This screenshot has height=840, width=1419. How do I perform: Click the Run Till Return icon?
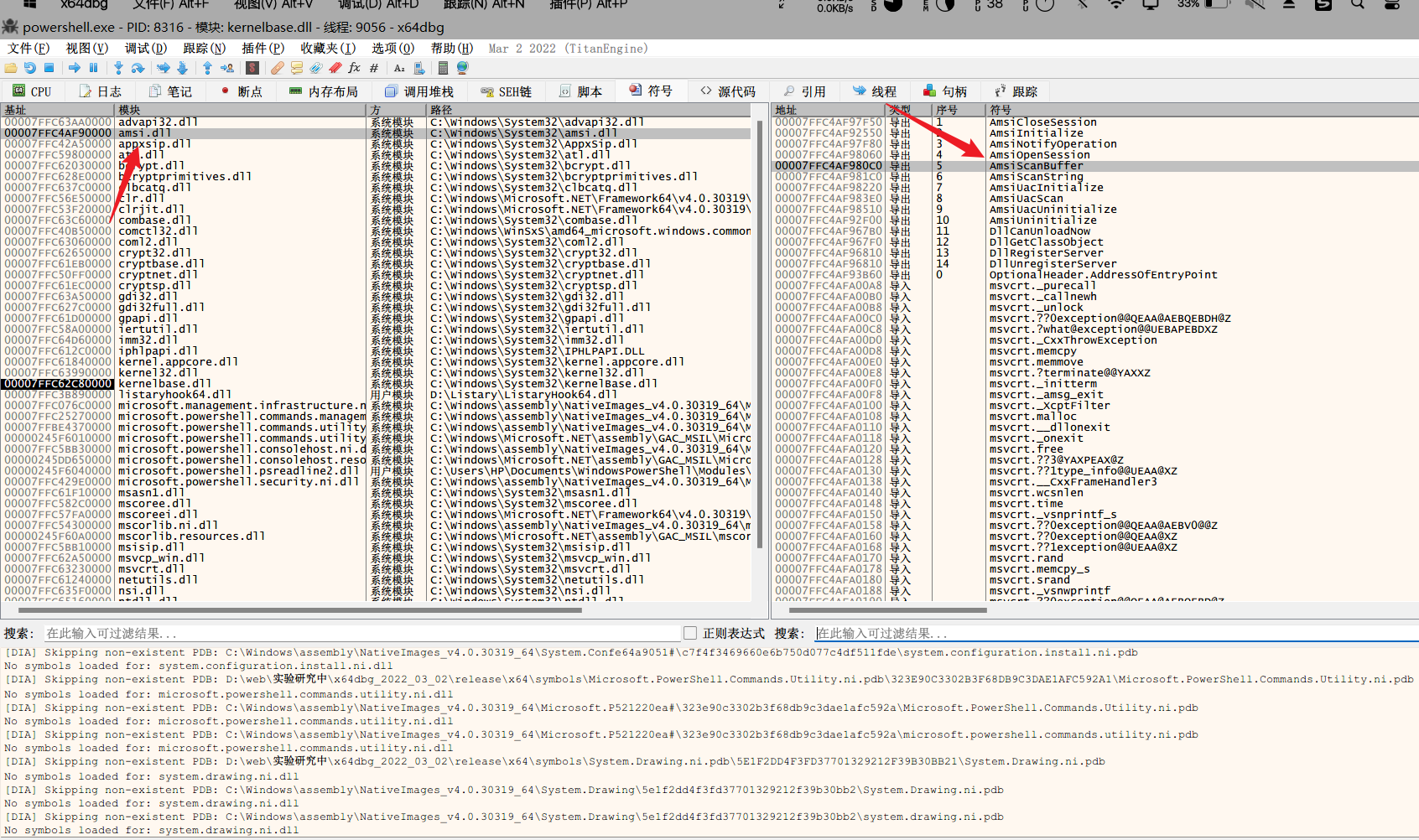[207, 68]
